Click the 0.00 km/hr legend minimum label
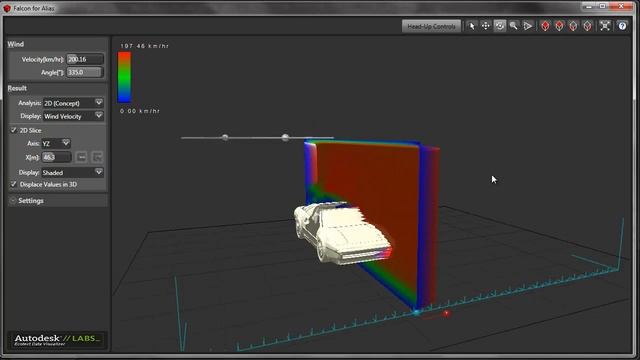Image resolution: width=640 pixels, height=360 pixels. 140,111
